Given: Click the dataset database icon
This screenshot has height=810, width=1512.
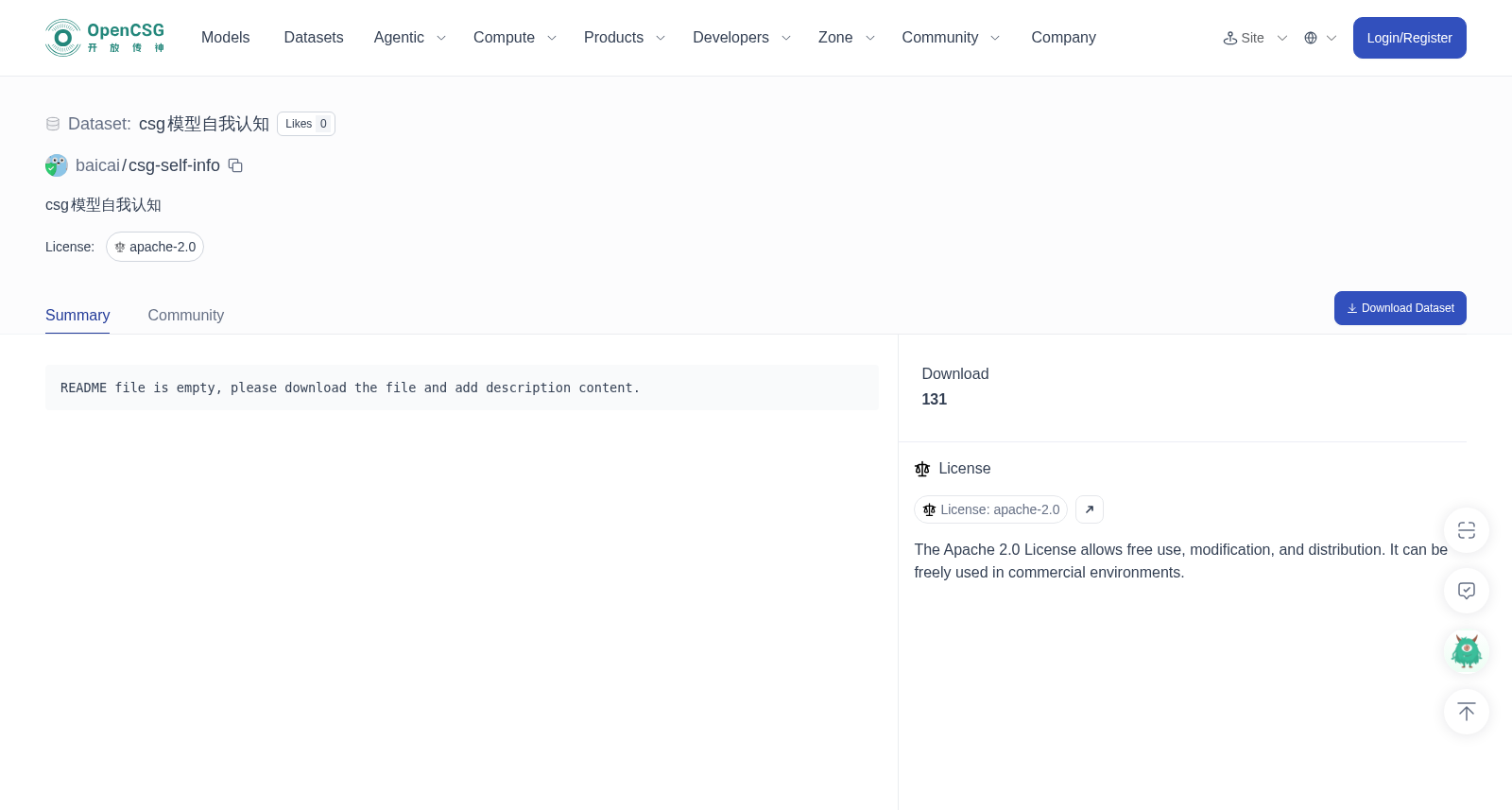Looking at the screenshot, I should [x=53, y=124].
